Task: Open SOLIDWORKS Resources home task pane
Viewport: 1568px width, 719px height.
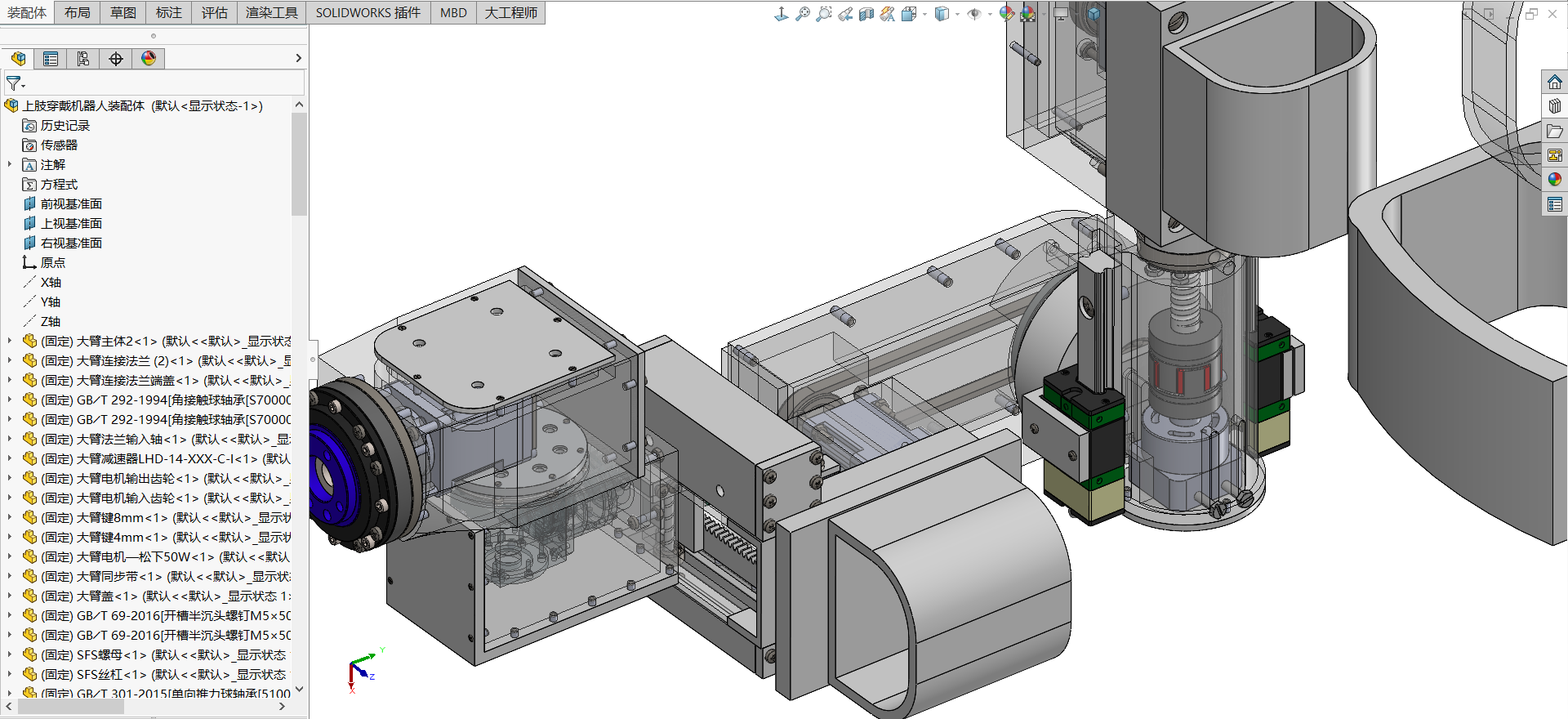Action: (x=1555, y=83)
